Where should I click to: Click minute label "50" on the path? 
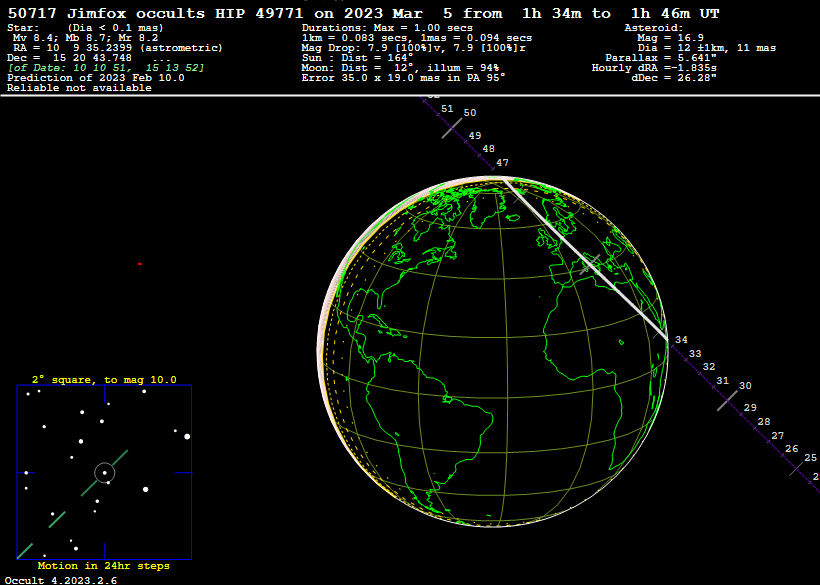(x=470, y=112)
